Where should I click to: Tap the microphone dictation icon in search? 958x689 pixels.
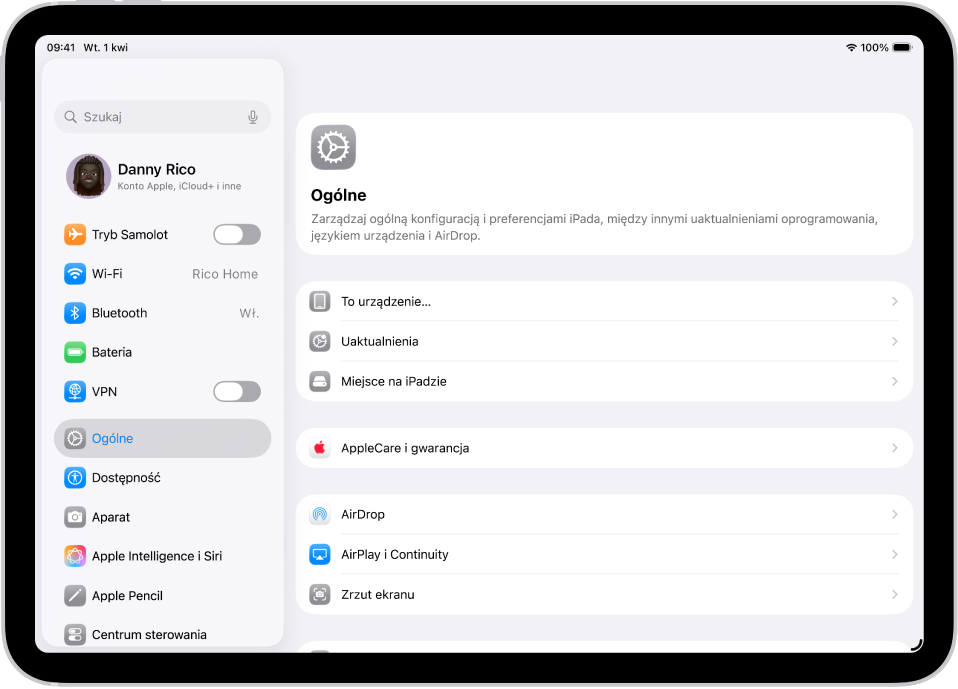252,117
